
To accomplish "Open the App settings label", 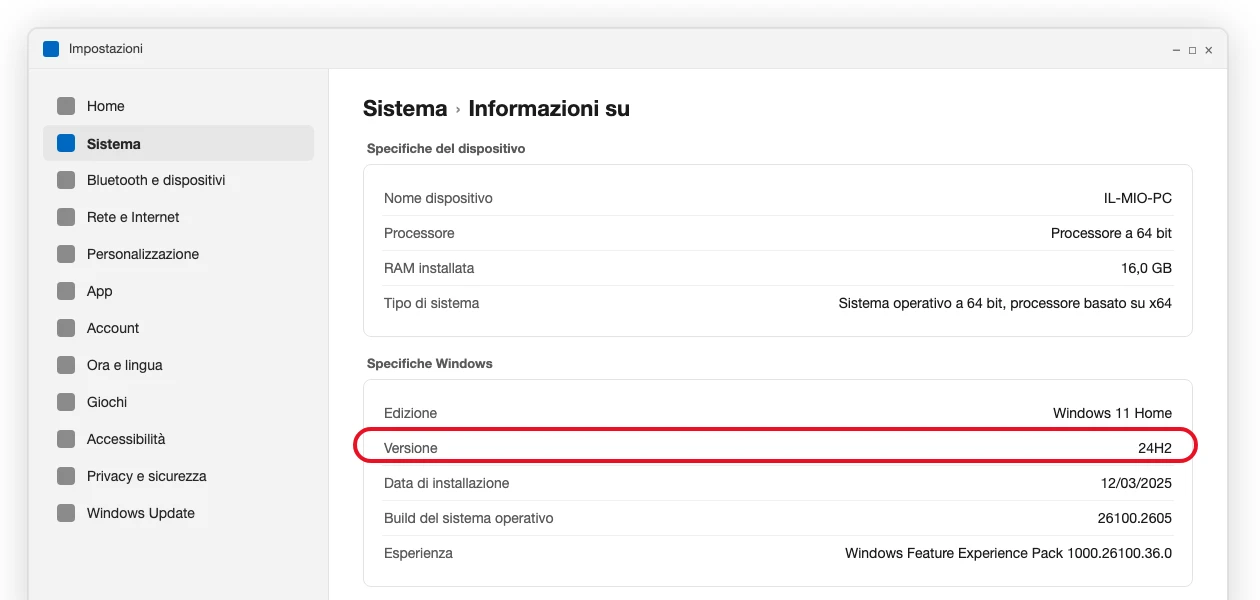I will [100, 291].
